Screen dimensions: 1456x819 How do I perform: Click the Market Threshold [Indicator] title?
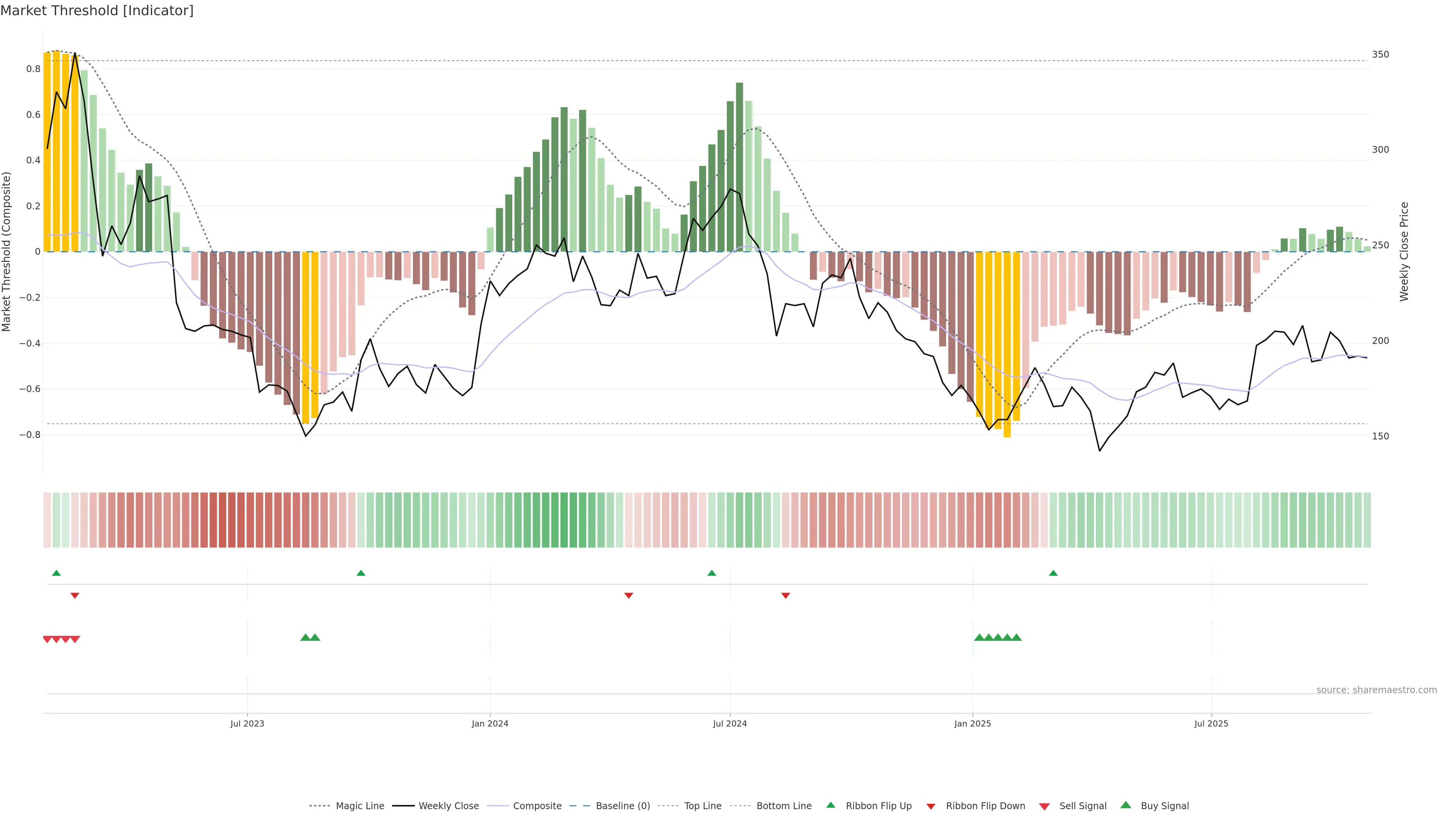point(97,11)
